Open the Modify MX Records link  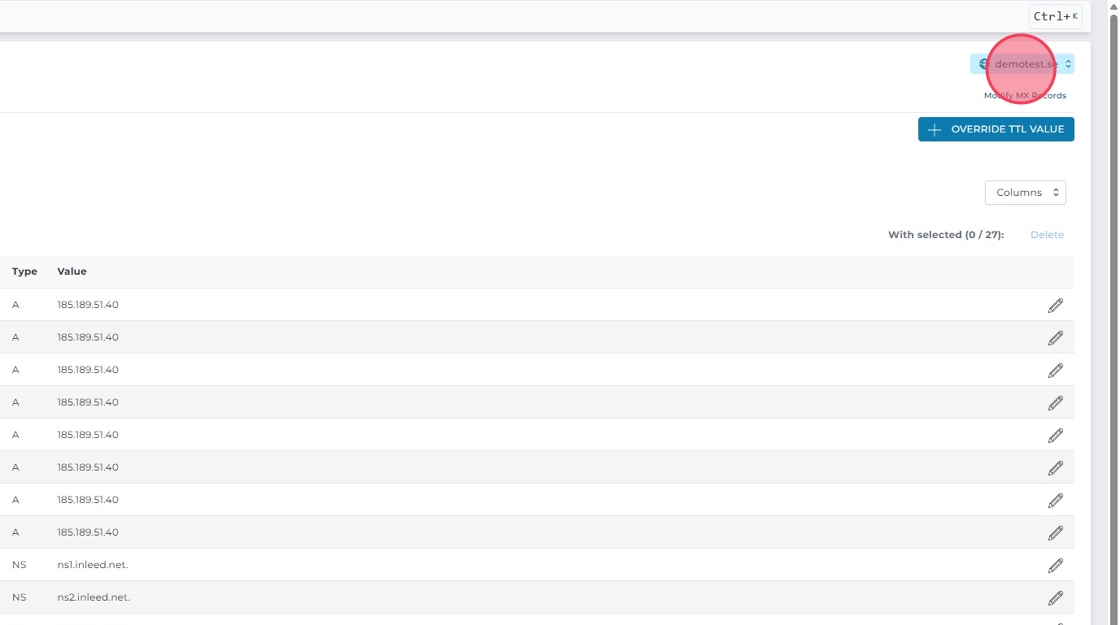(x=1025, y=96)
